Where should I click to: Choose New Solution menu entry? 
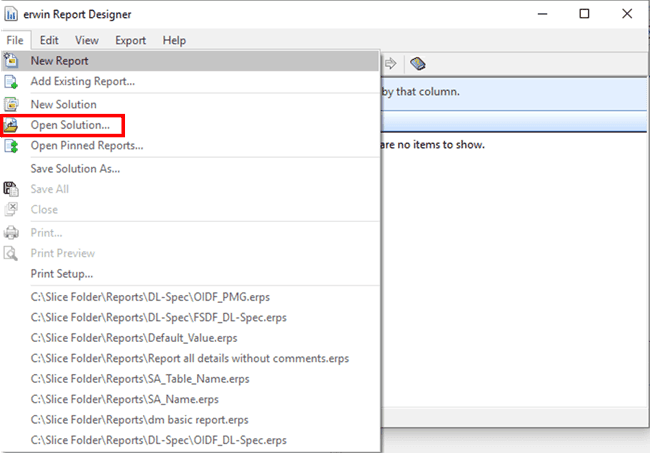point(191,104)
